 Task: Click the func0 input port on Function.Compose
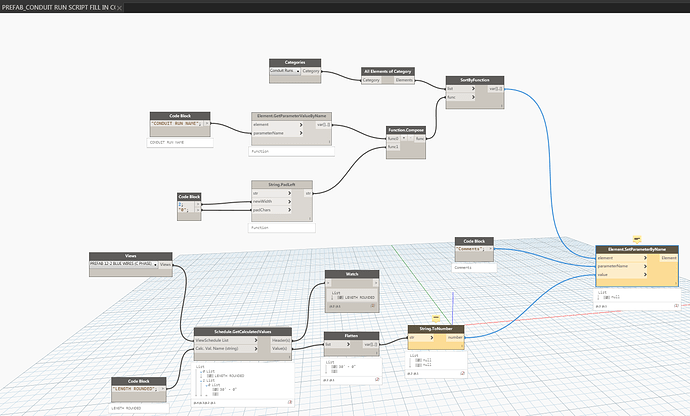(393, 138)
